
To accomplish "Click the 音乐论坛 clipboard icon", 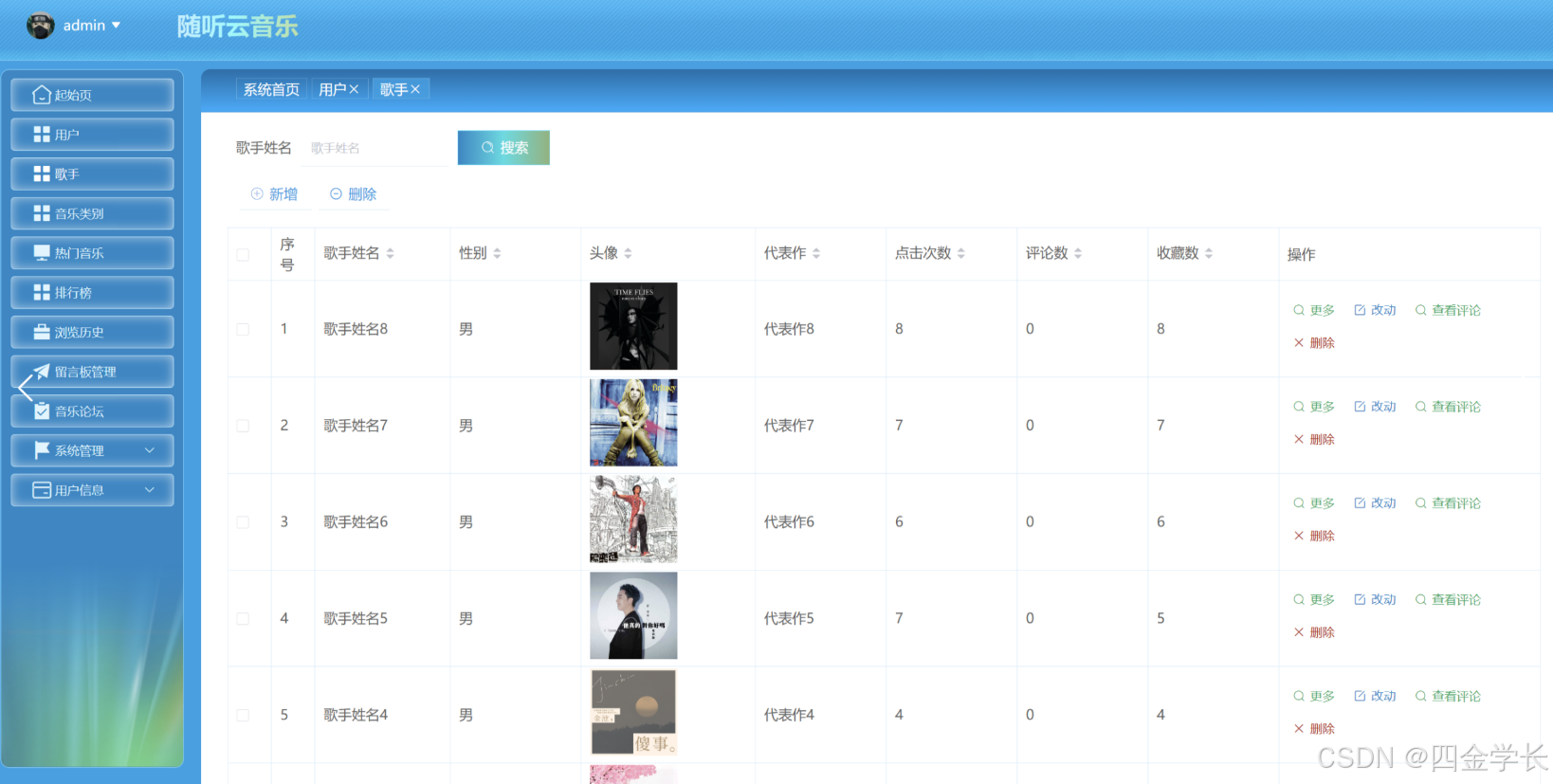I will click(42, 411).
